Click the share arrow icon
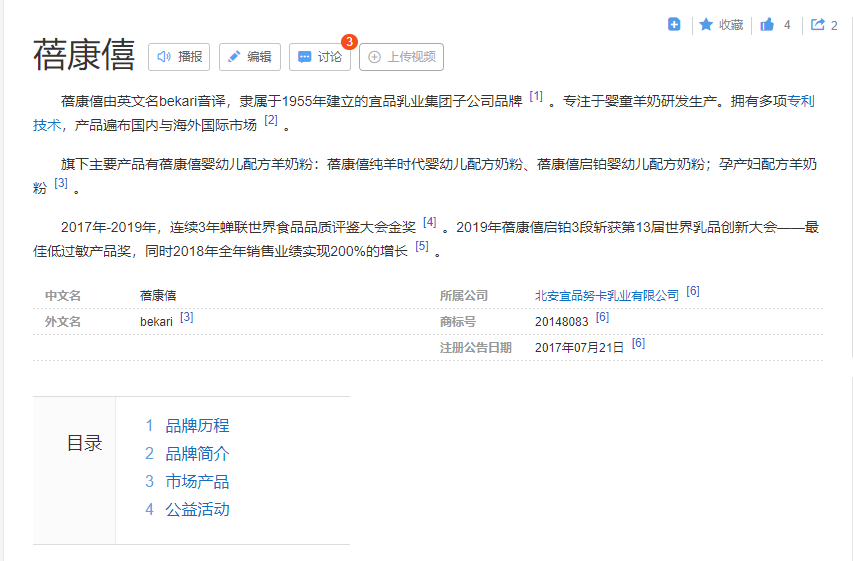853x561 pixels. (818, 24)
